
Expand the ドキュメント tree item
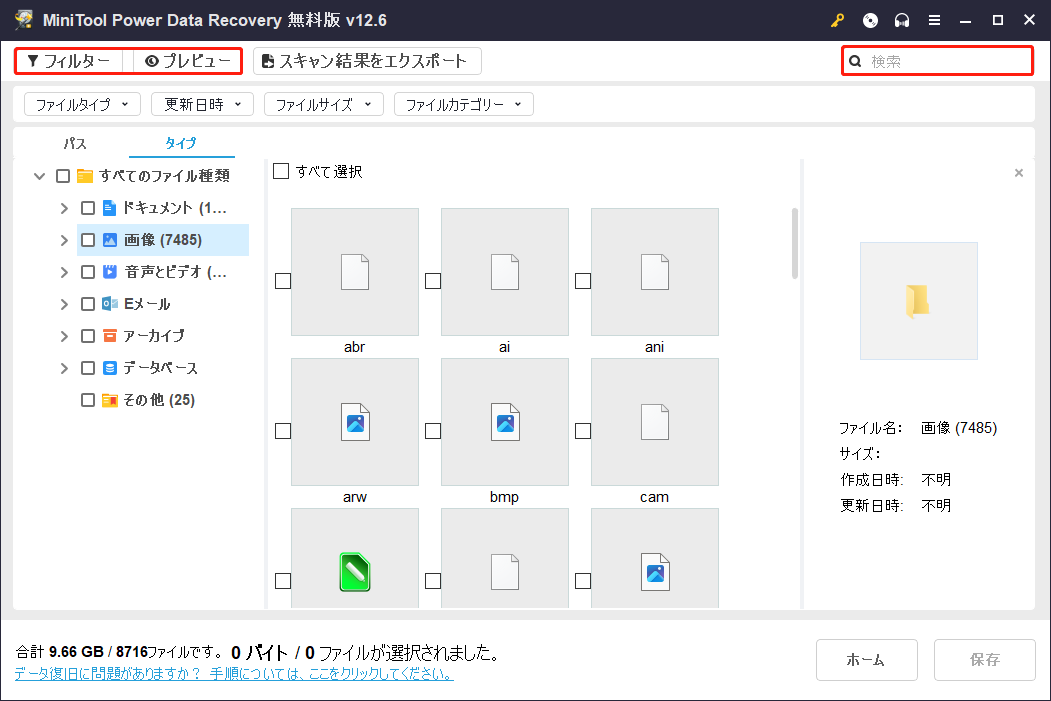(x=64, y=207)
